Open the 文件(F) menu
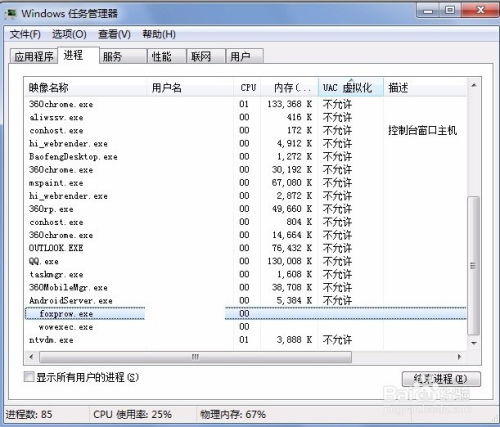This screenshot has height=427, width=500. click(25, 34)
